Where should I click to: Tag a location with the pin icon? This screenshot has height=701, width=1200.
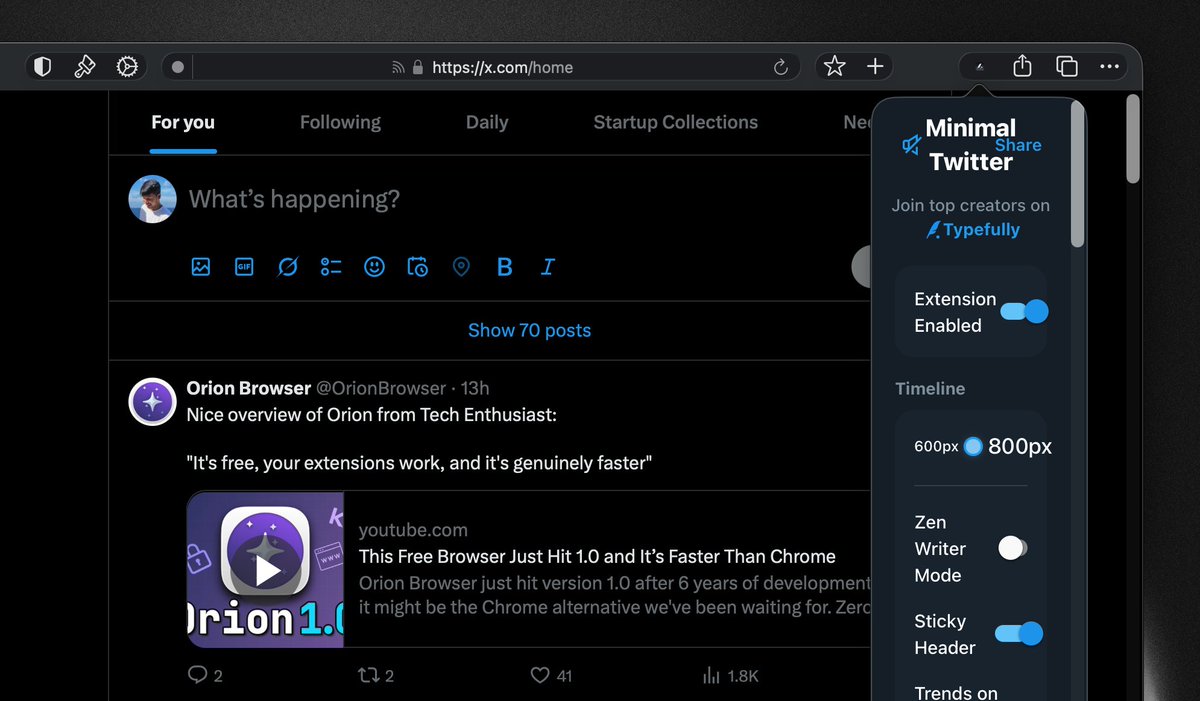click(461, 267)
